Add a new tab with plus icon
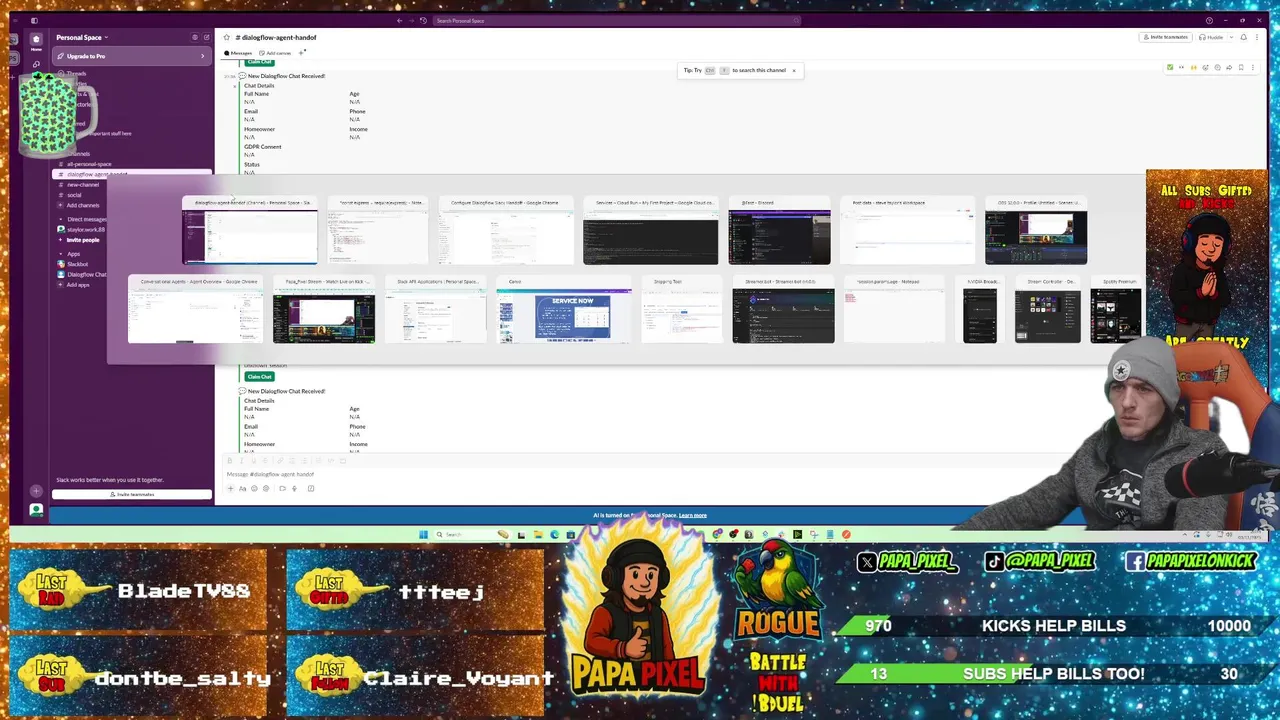This screenshot has width=1280, height=720. [x=302, y=52]
